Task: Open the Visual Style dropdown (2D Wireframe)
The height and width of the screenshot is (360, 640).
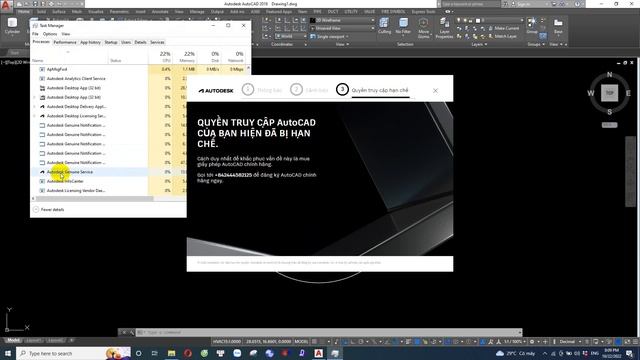Action: 342,20
